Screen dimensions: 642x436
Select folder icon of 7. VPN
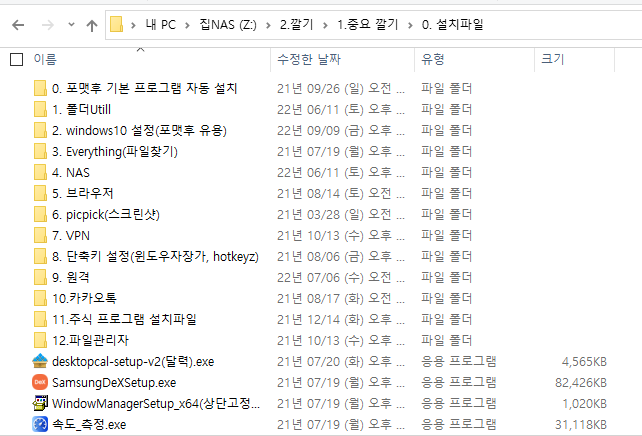click(40, 235)
